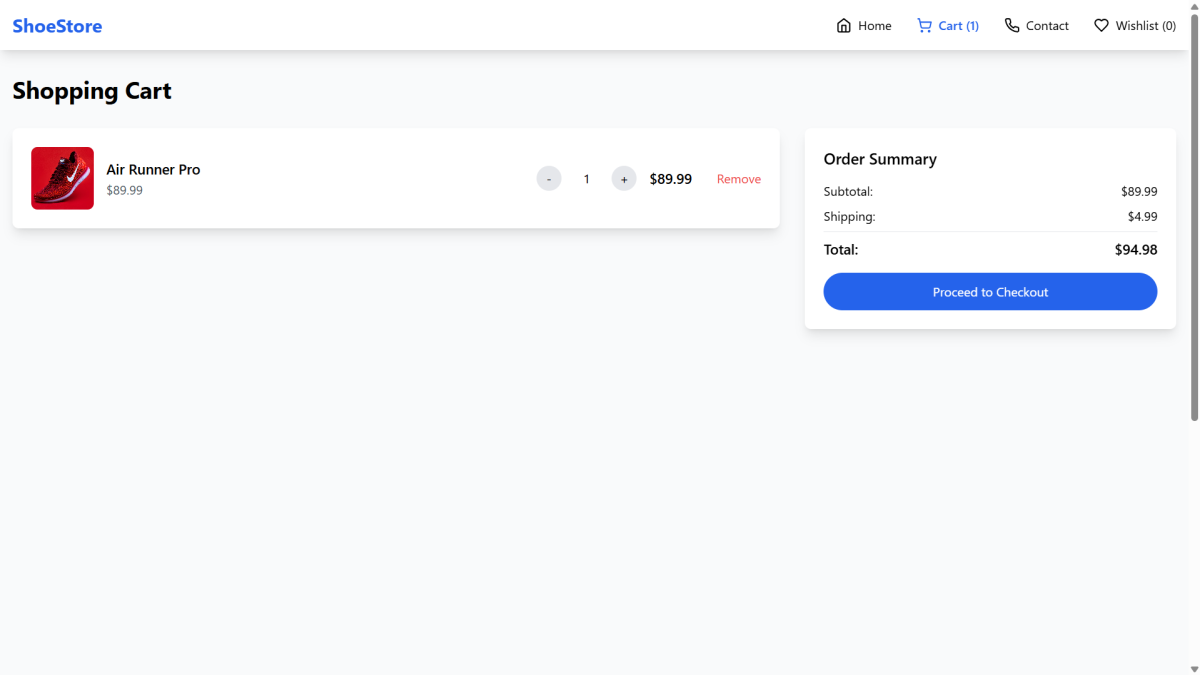Click the heart icon beside Wishlist

pos(1101,26)
